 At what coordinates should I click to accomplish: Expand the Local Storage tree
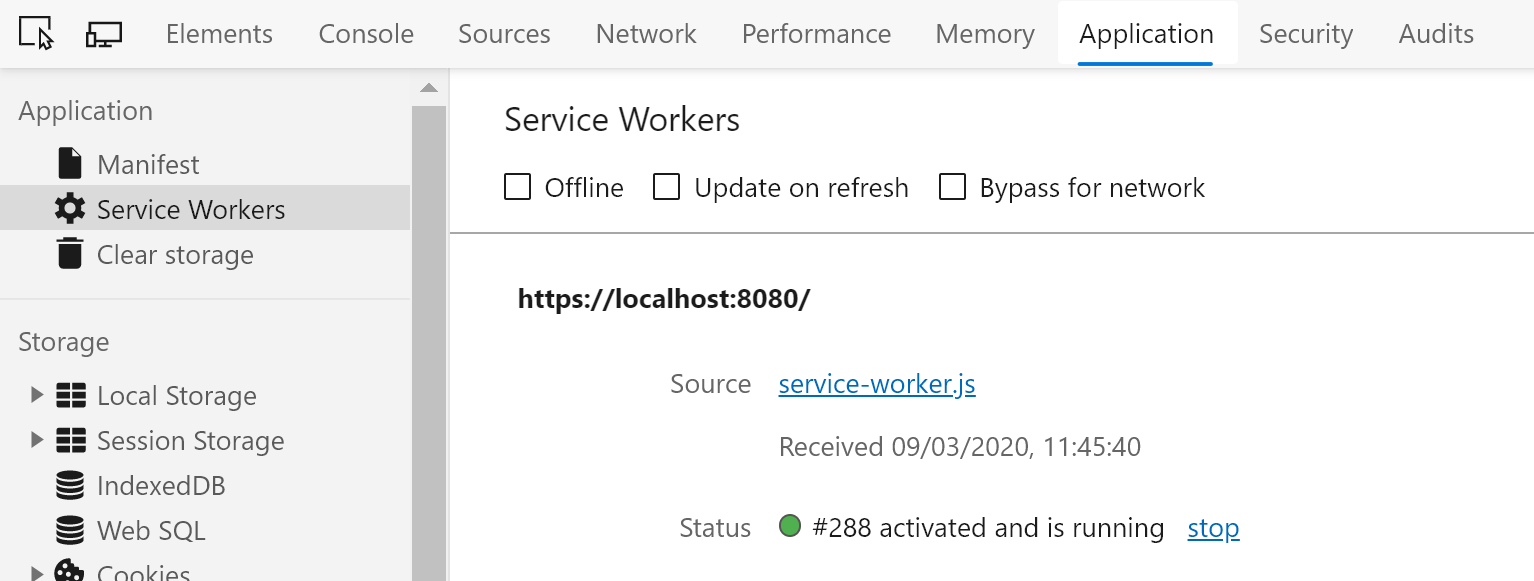36,395
